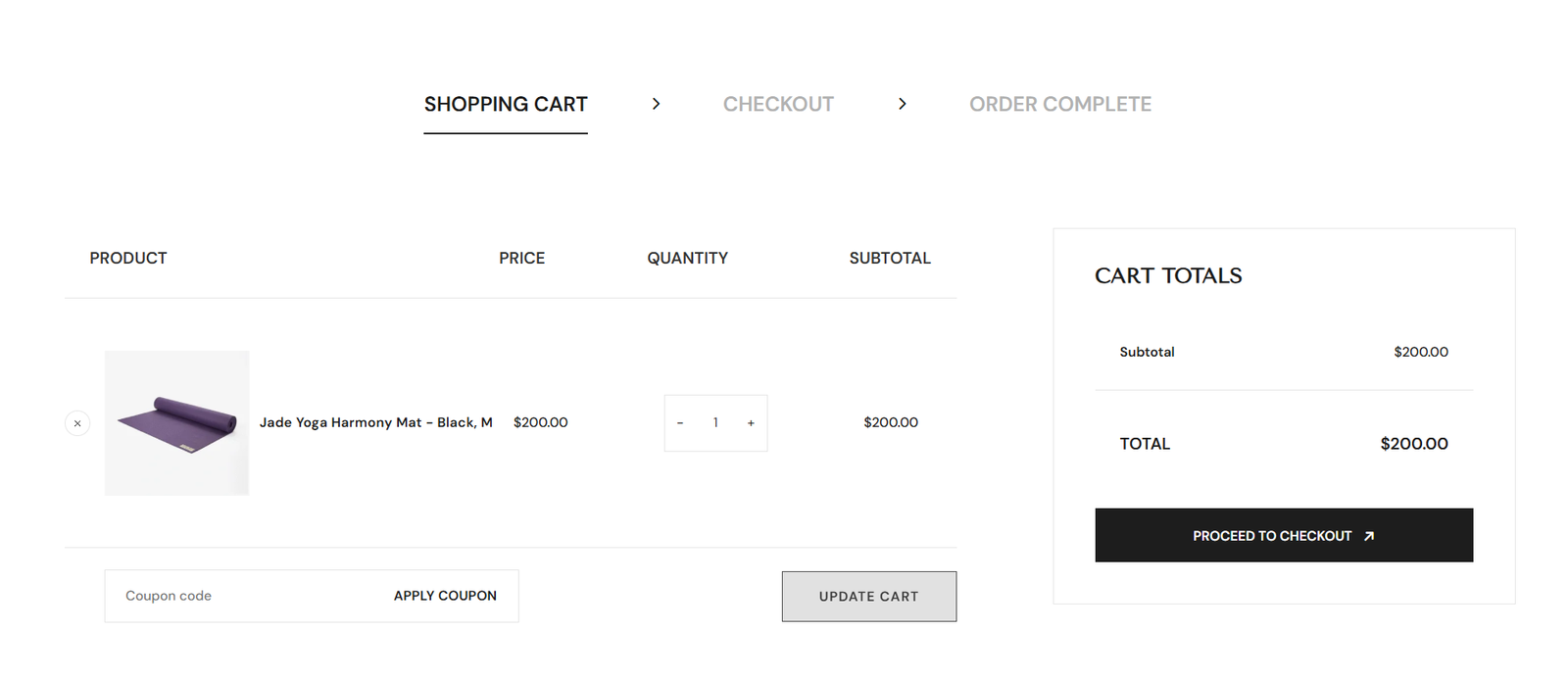This screenshot has width=1568, height=679.
Task: Go to the Checkout step
Action: pos(778,104)
